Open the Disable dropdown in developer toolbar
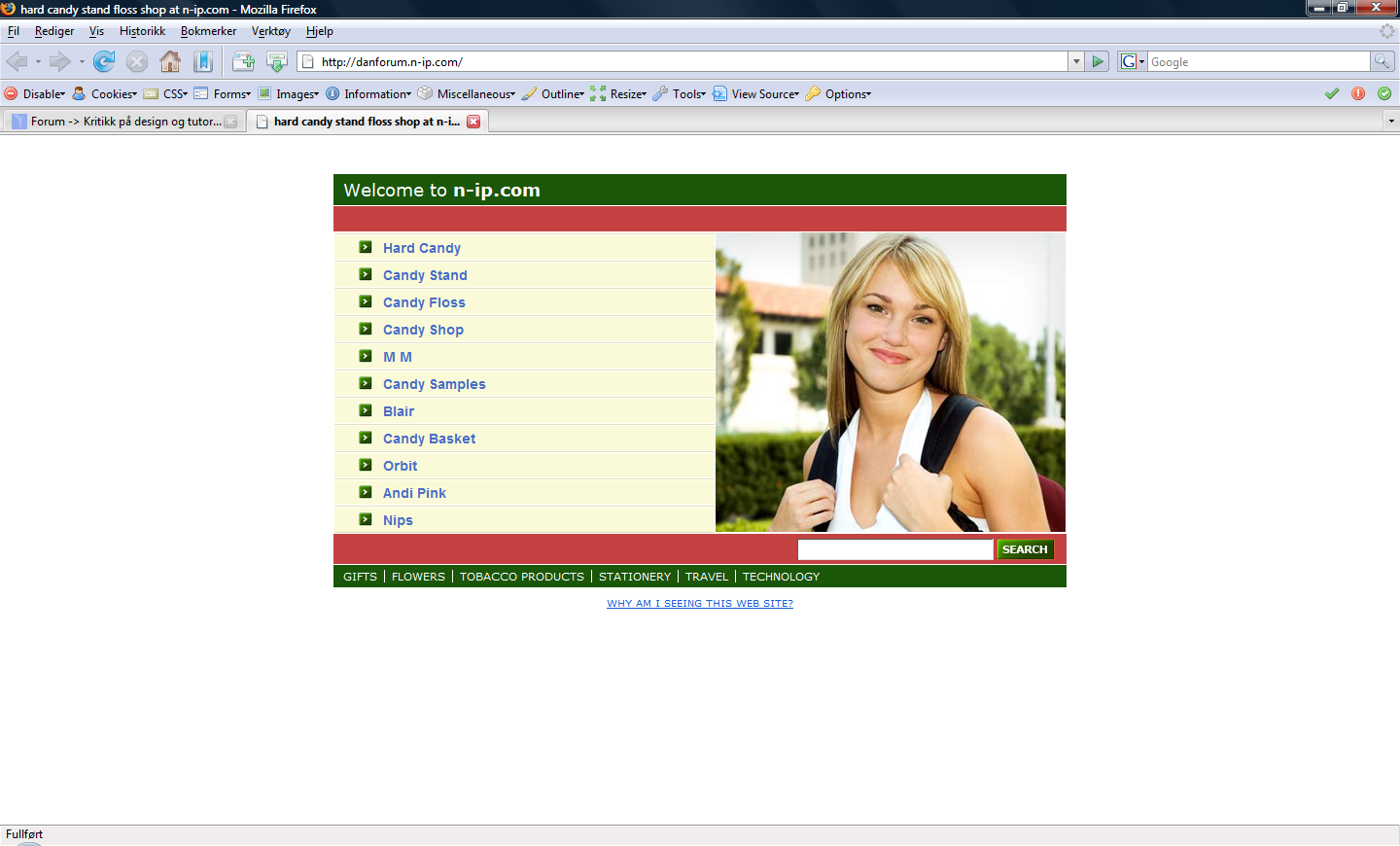The width and height of the screenshot is (1400, 846). pos(35,94)
